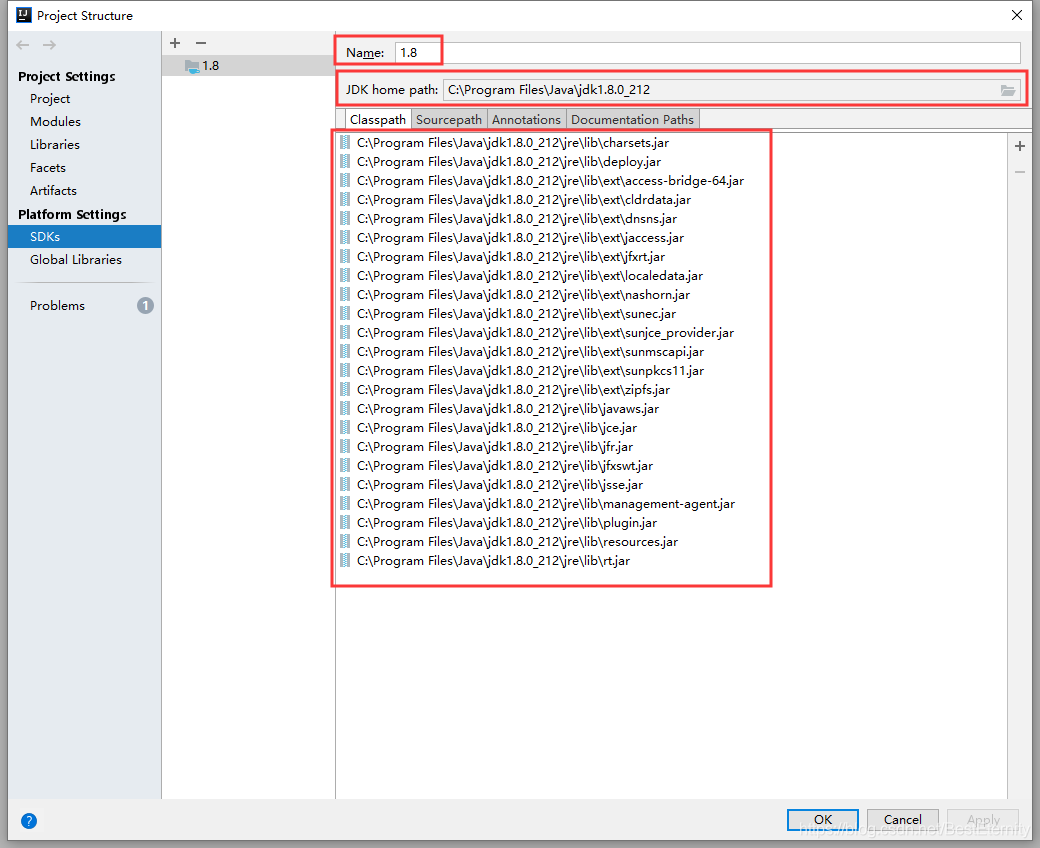Select the jaccess.jar entry
Screen dimensions: 1040x848
click(x=520, y=238)
